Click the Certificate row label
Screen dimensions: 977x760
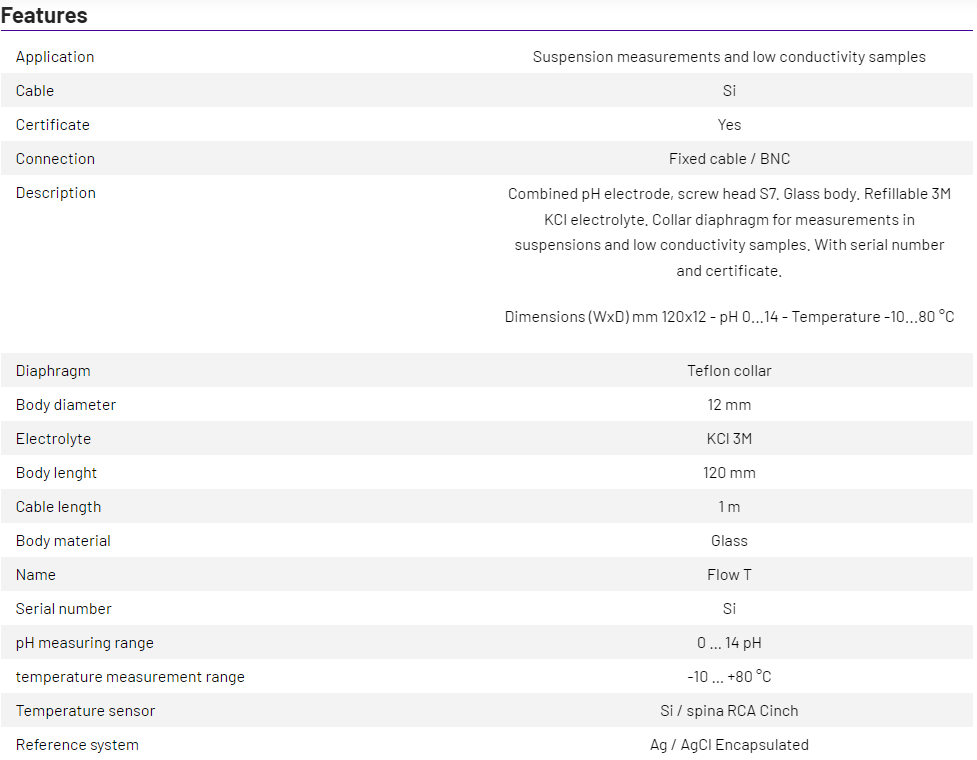click(x=53, y=125)
